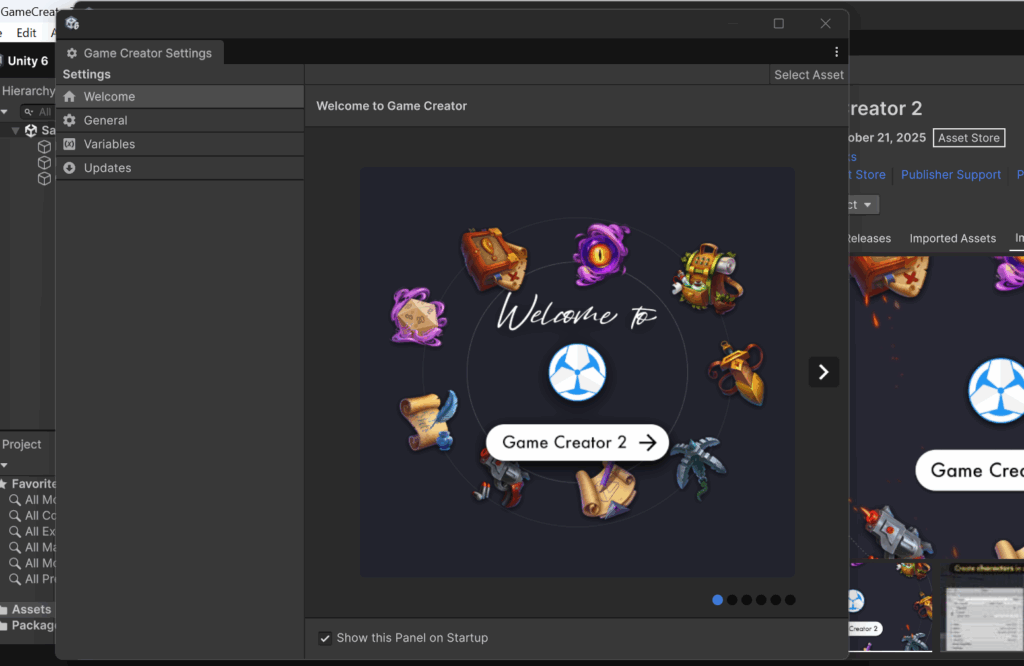Viewport: 1024px width, 666px height.
Task: Click the download arrow icon beside Updates
Action: (69, 169)
